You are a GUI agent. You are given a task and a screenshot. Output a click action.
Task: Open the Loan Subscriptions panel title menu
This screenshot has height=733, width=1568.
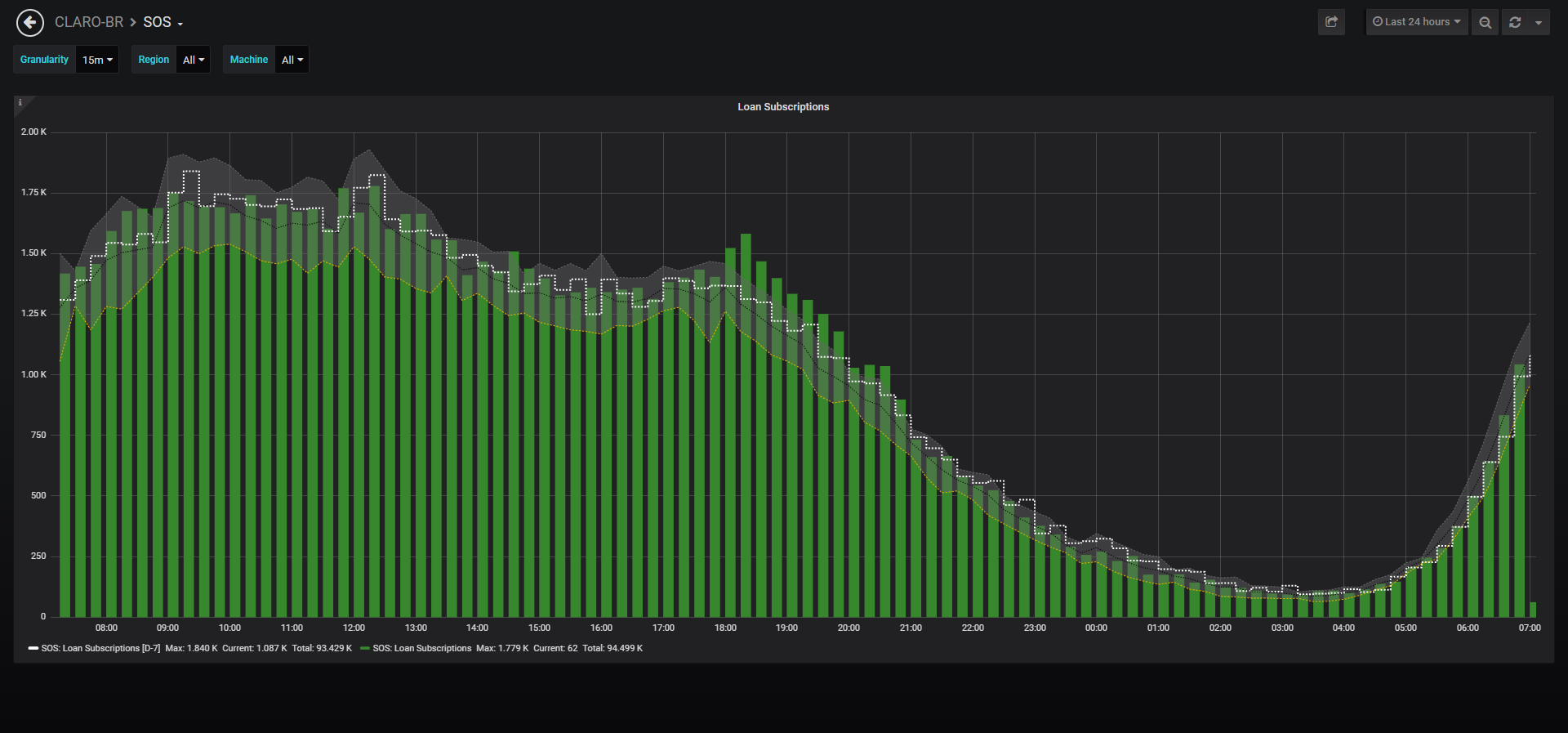[783, 107]
